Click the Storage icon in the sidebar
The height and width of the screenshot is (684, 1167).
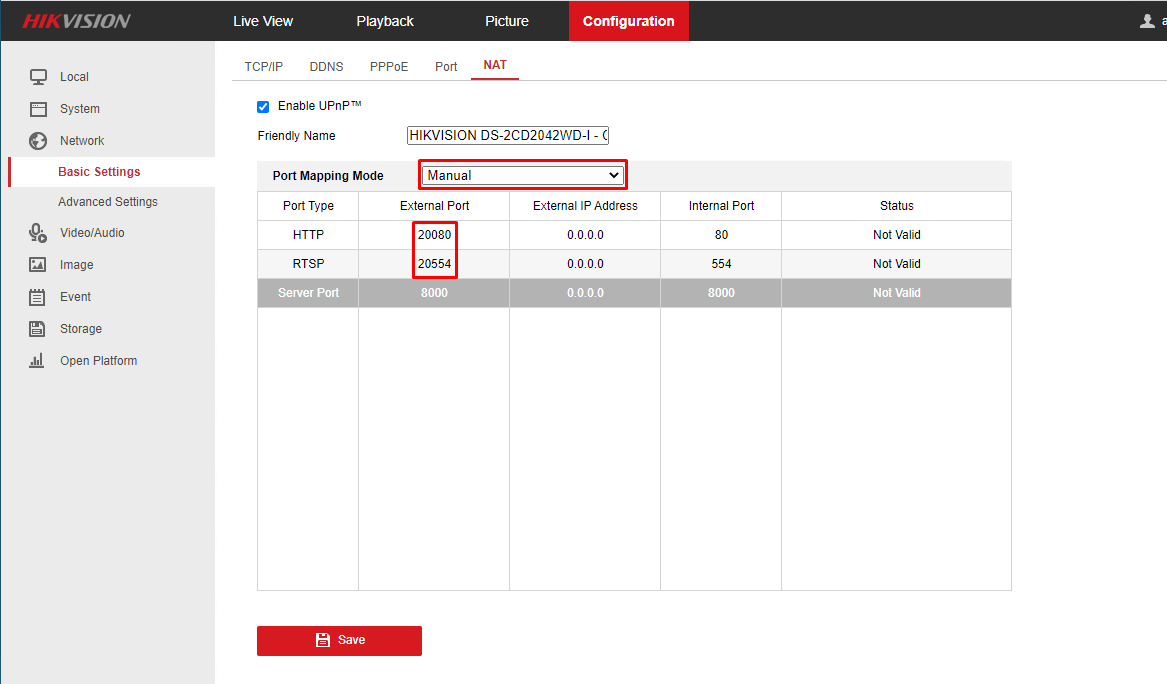tap(37, 328)
